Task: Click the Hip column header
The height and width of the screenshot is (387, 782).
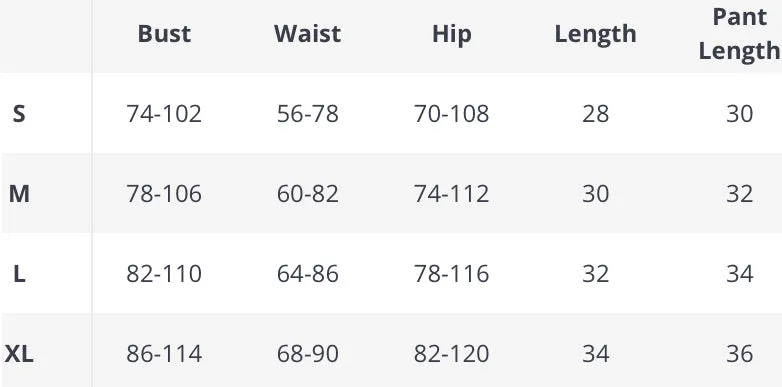Action: pos(451,35)
